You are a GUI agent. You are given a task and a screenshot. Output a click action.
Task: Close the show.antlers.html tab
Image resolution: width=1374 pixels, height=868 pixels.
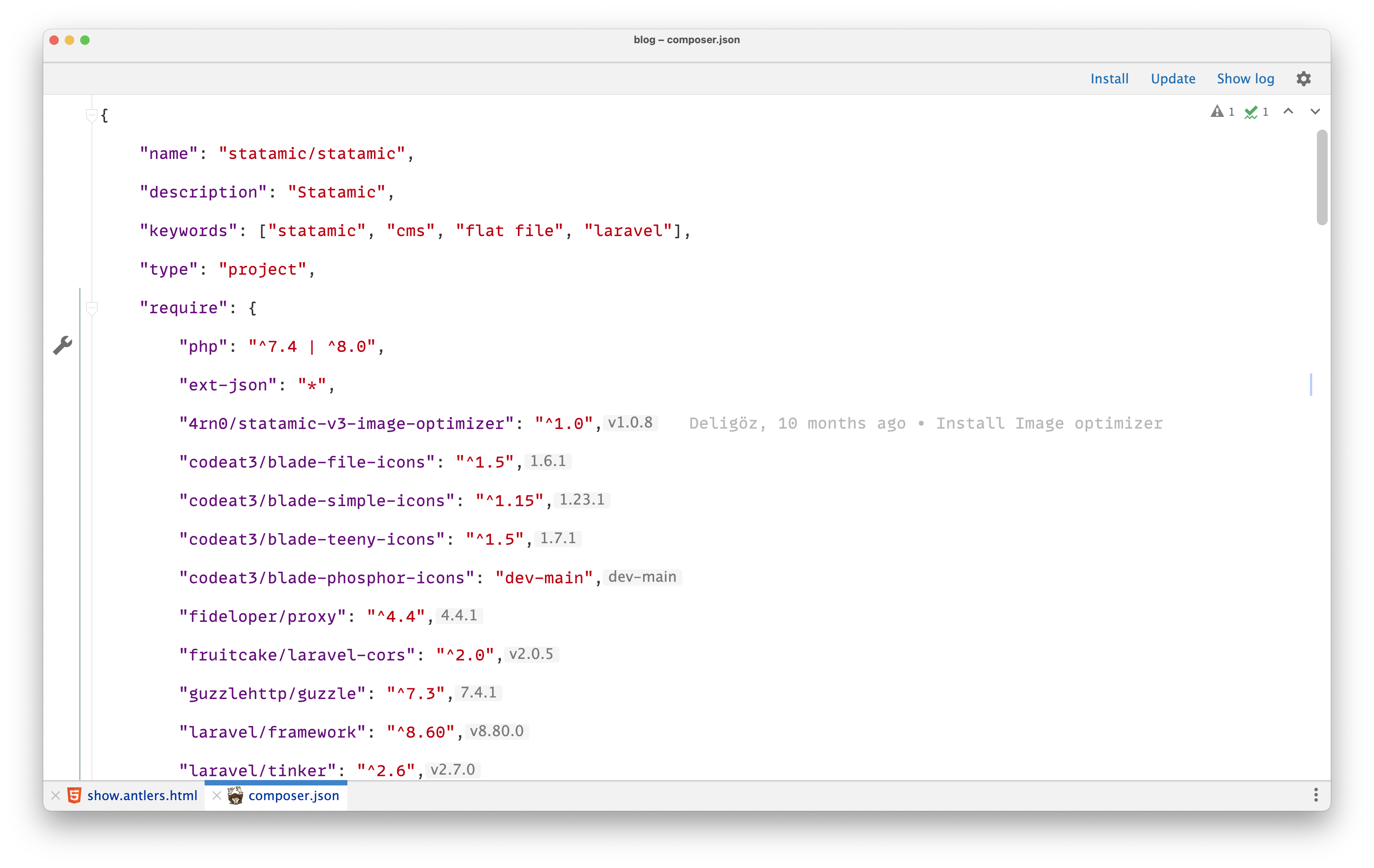coord(55,795)
